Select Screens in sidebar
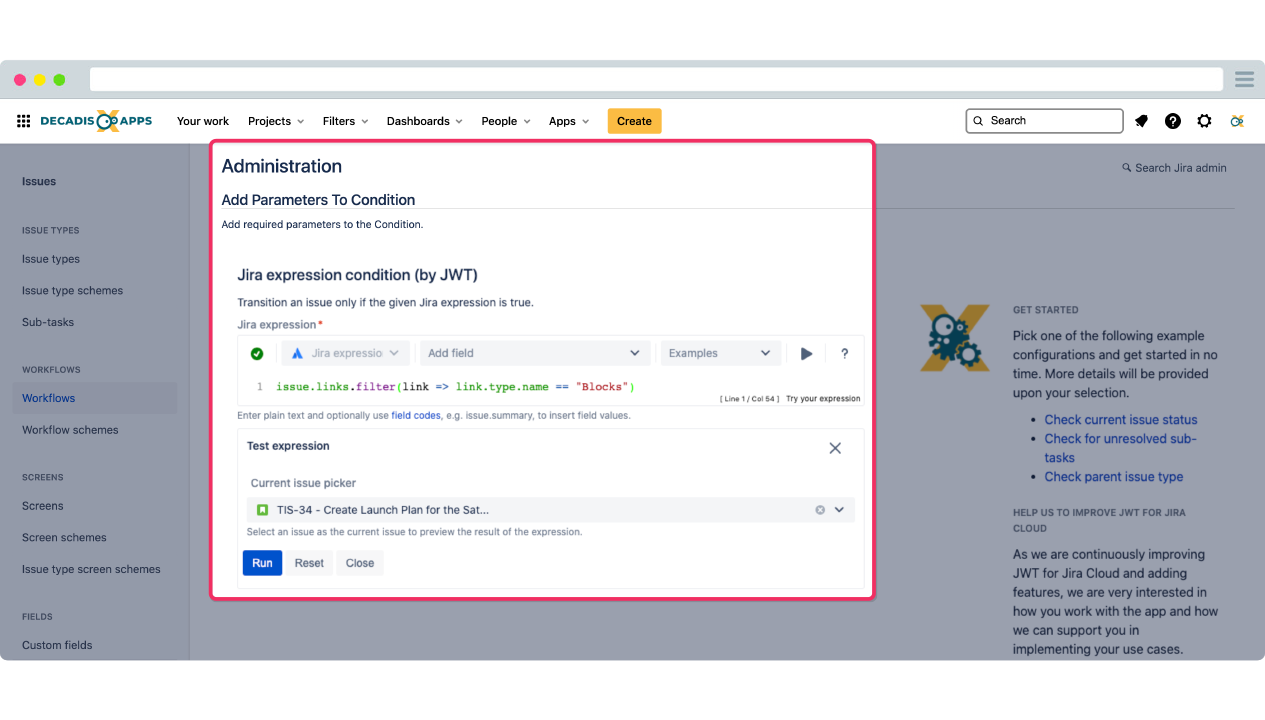The image size is (1265, 720). [x=43, y=506]
